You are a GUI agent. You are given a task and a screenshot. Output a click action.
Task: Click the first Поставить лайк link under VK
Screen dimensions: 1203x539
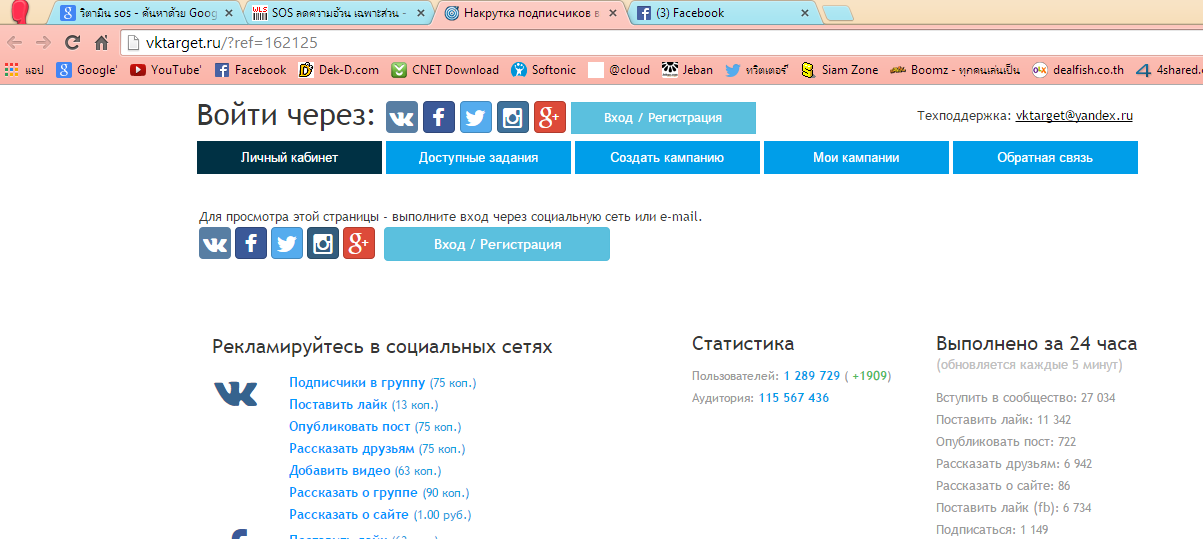tap(338, 405)
